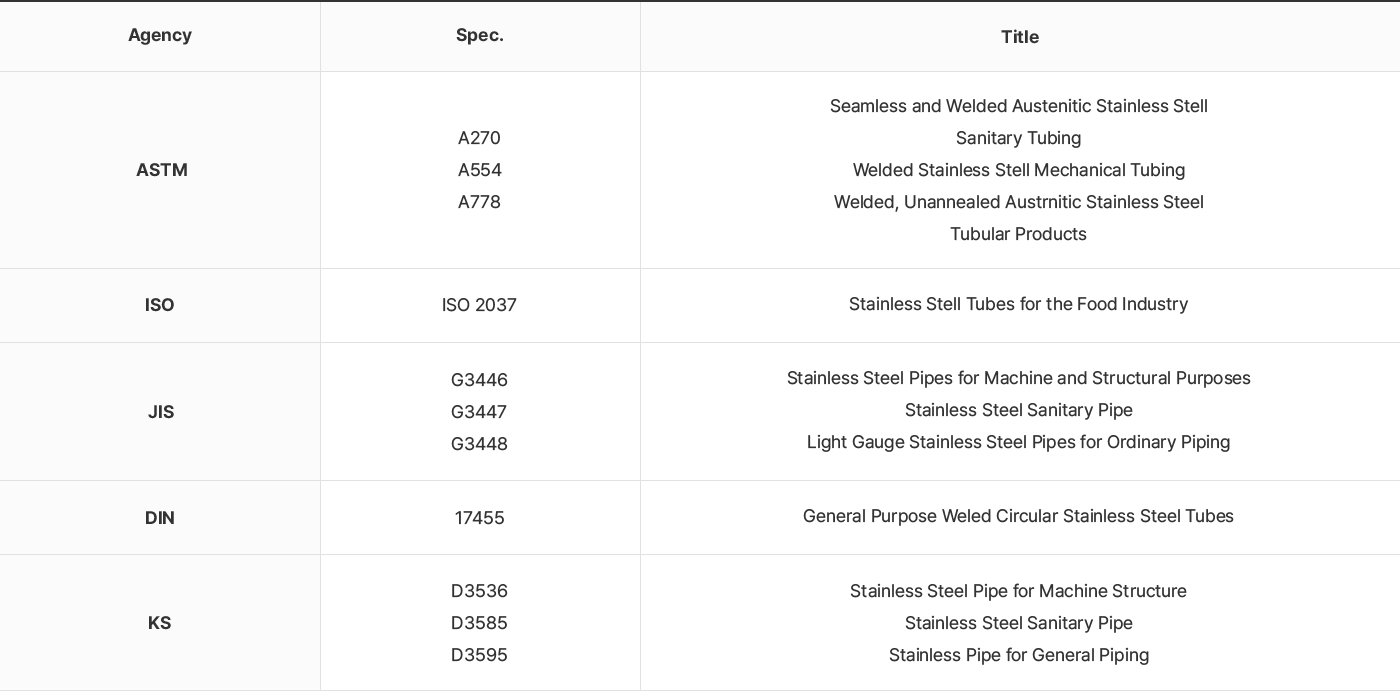This screenshot has width=1400, height=691.
Task: Click Stainless Pipe for General Piping title
Action: coord(1018,655)
